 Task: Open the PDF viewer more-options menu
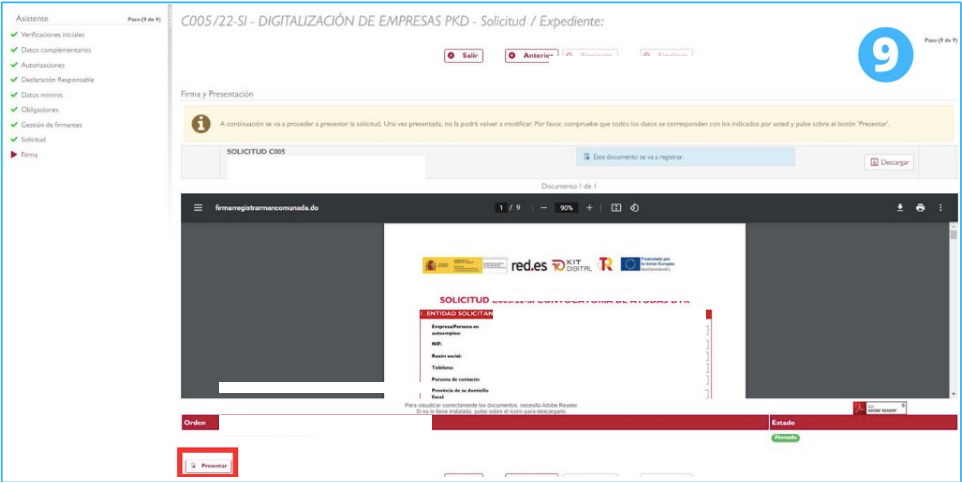pyautogui.click(x=941, y=207)
